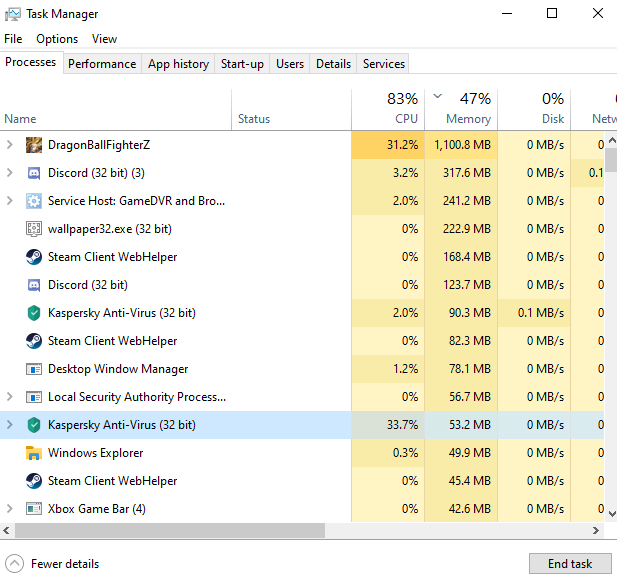Collapse view with Fewer details arrow
This screenshot has height=576, width=624.
15,564
